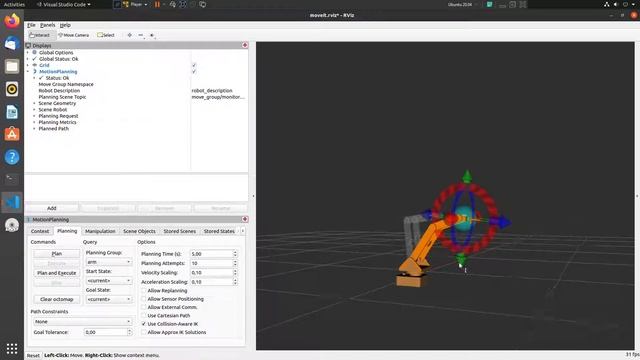Open Ubuntu Software from the dock
The image size is (640, 360).
(x=12, y=134)
